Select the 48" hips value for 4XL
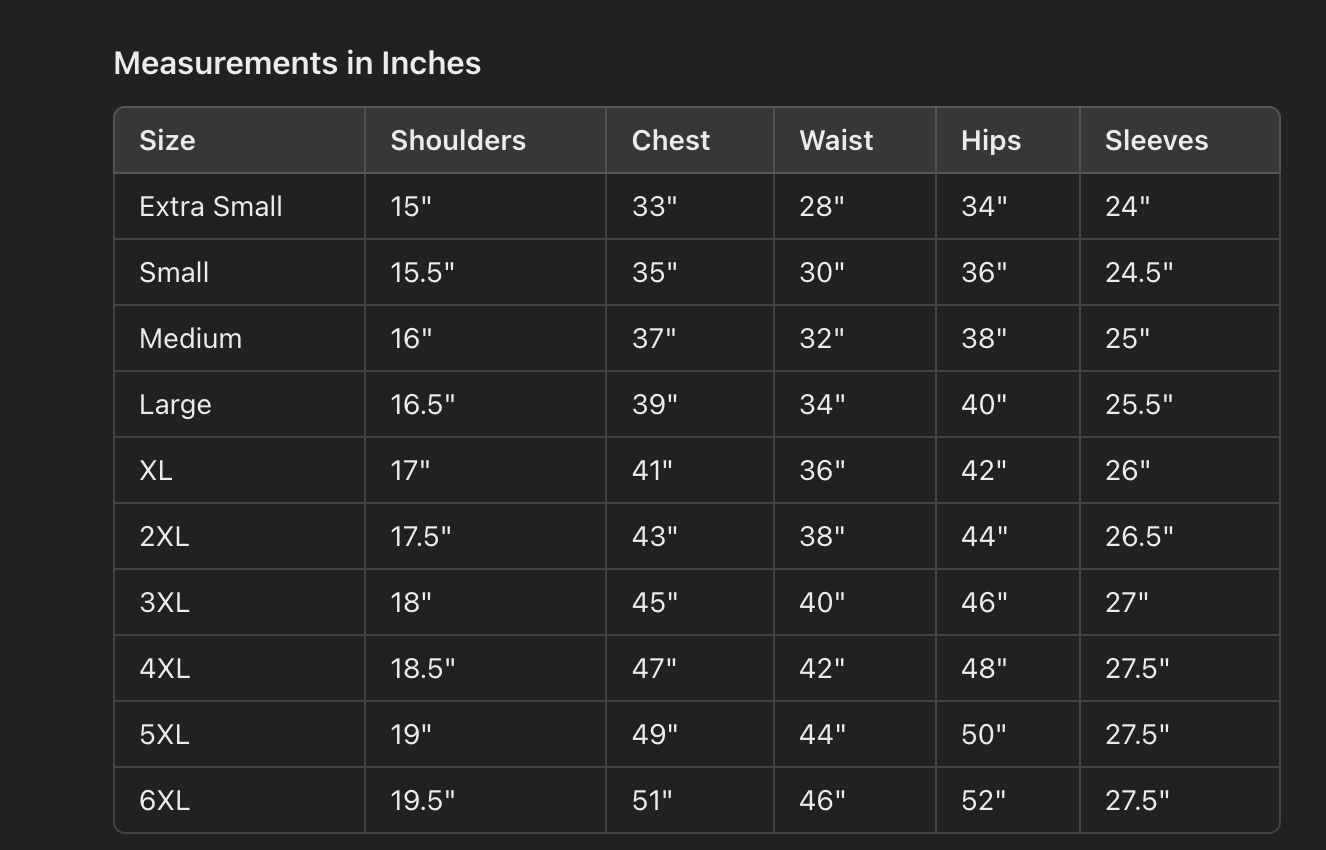Screen dimensions: 1326x850 [984, 668]
